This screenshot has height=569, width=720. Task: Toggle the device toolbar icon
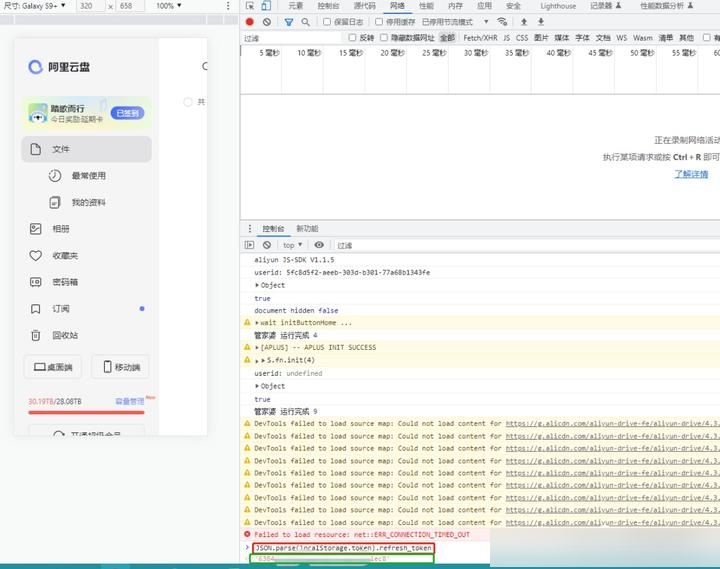266,6
